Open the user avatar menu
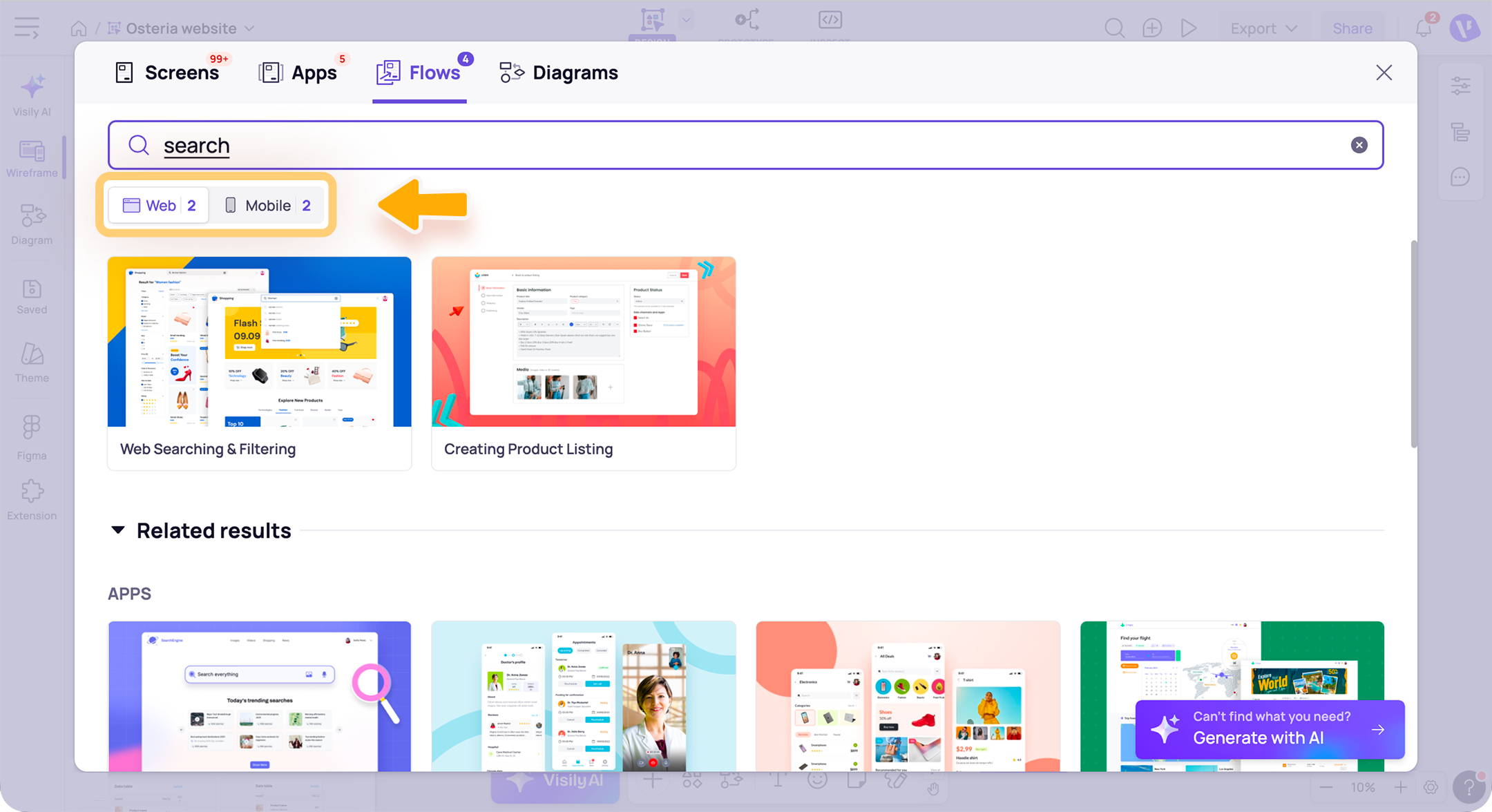Screen dimensions: 1492x812 (x=1464, y=28)
